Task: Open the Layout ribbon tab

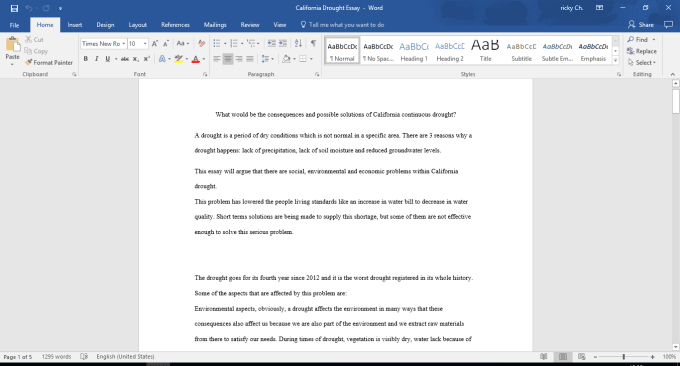Action: coord(137,25)
